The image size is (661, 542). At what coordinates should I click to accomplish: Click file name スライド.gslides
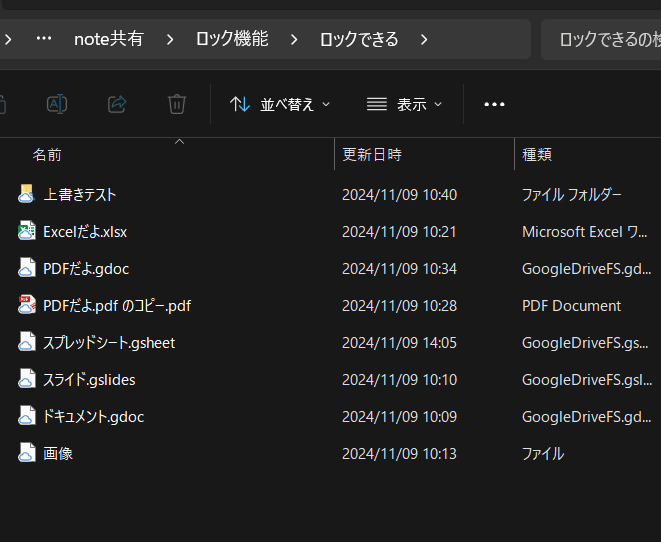click(89, 380)
